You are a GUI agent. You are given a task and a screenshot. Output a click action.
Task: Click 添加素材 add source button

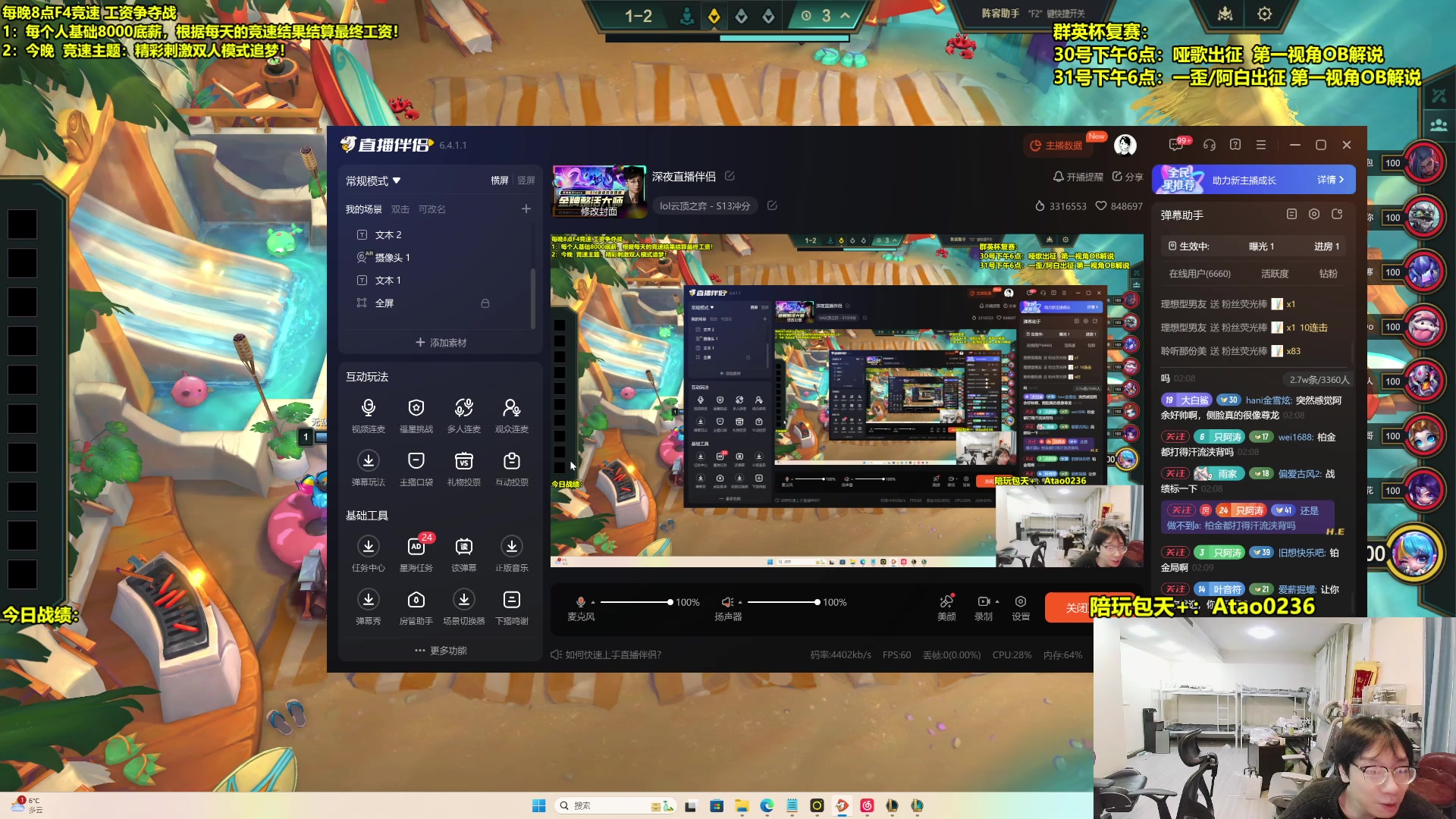click(x=441, y=343)
